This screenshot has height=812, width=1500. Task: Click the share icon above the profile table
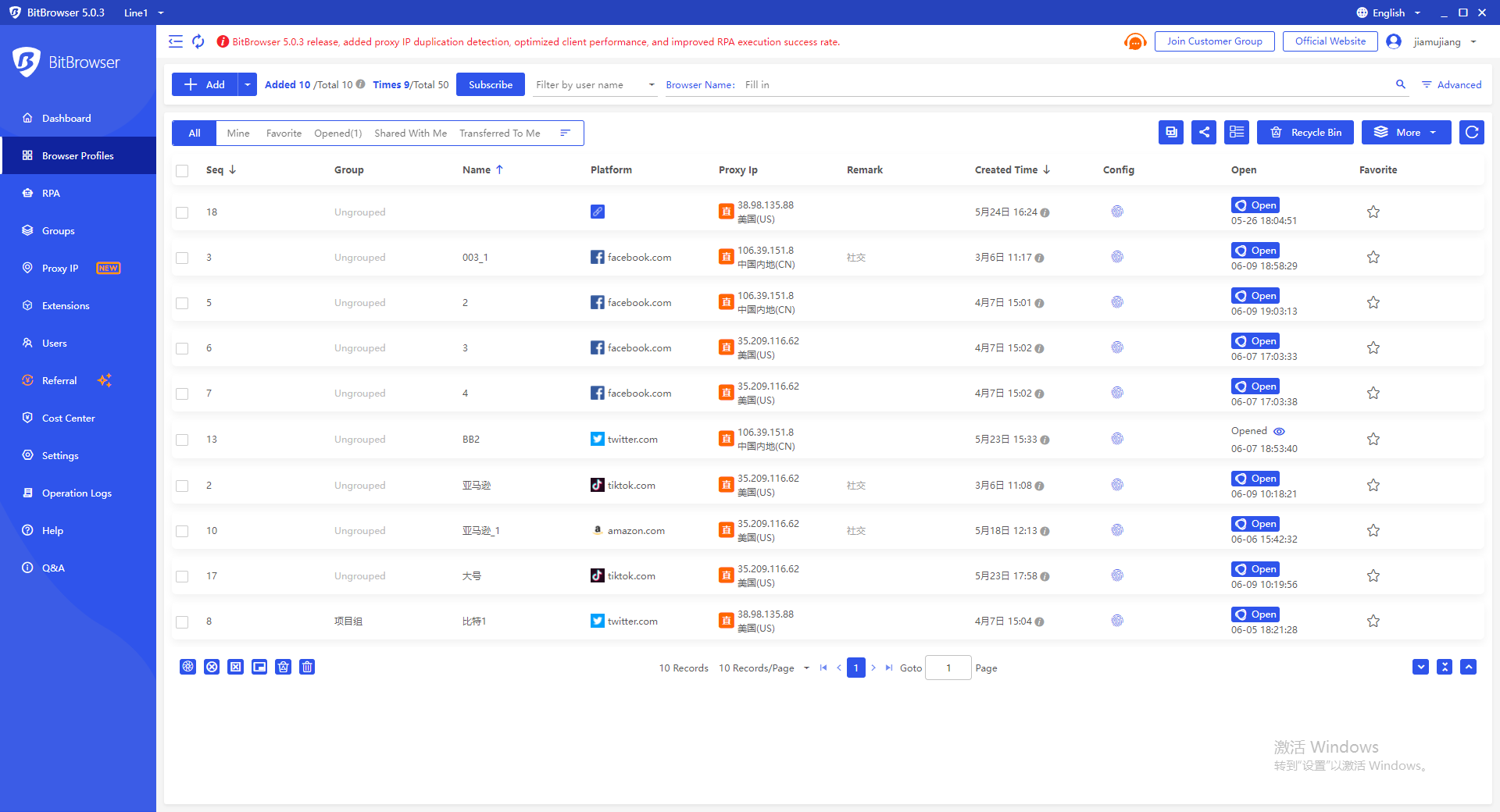tap(1203, 132)
